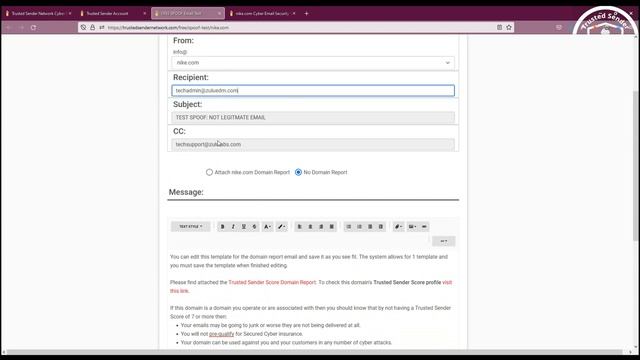The image size is (640, 360).
Task: Click the Recipient email input field
Action: pos(313,91)
